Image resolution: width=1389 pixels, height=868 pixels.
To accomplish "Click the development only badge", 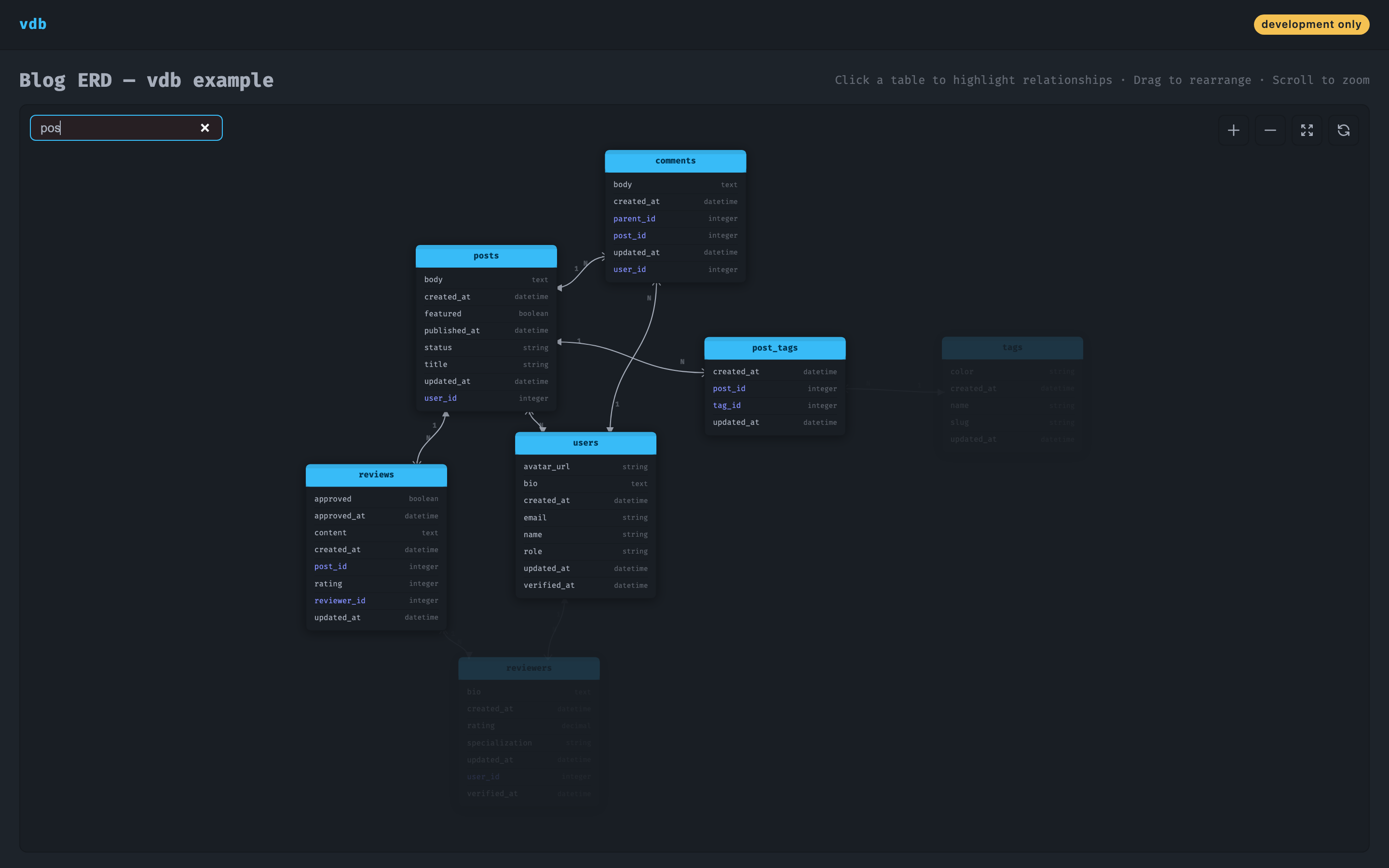I will [1311, 24].
